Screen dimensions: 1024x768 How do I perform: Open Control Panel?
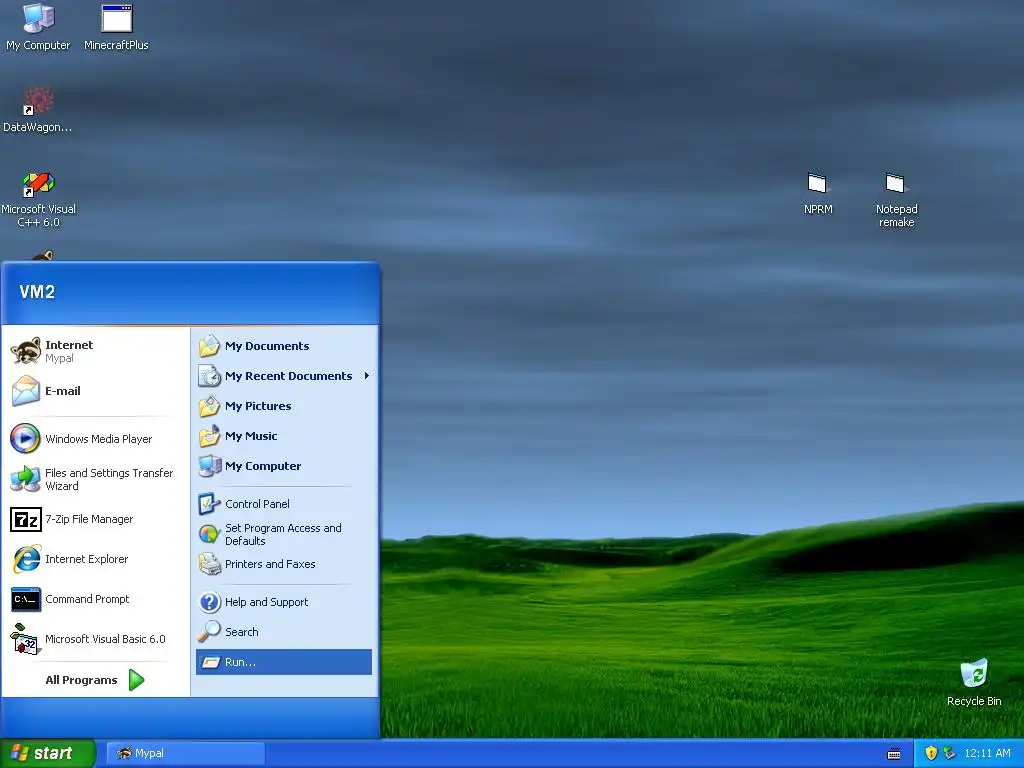(284, 504)
